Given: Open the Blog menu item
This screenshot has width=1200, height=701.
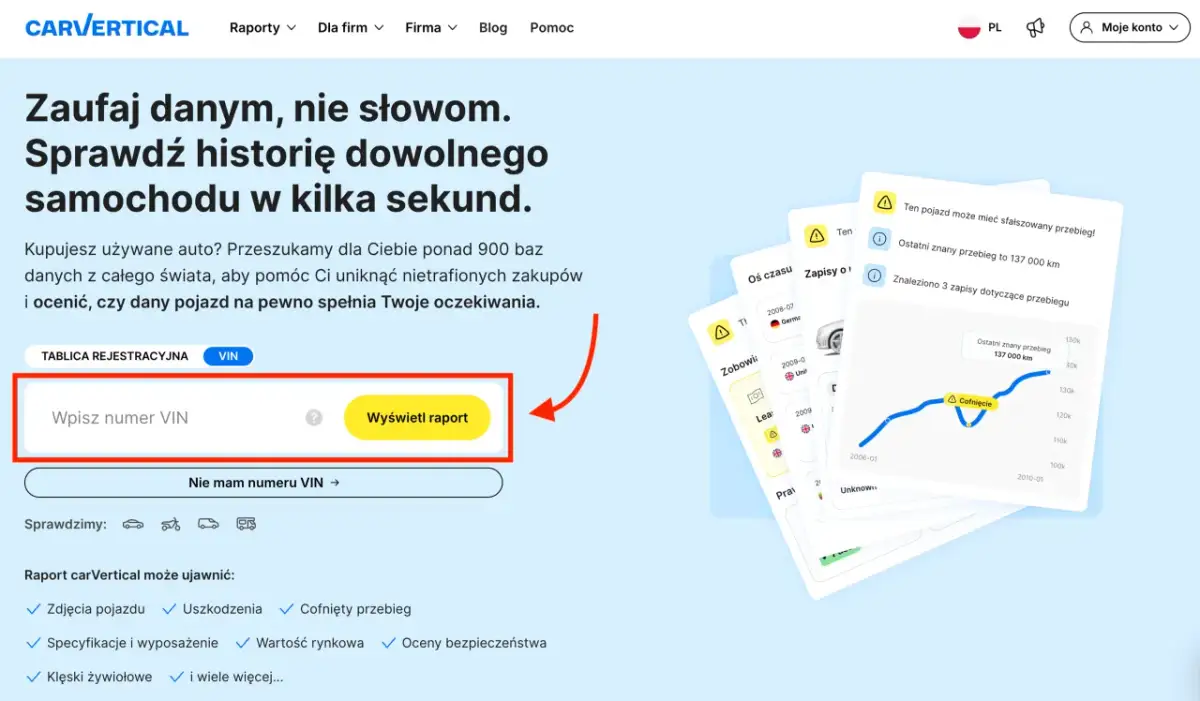Looking at the screenshot, I should (x=493, y=27).
